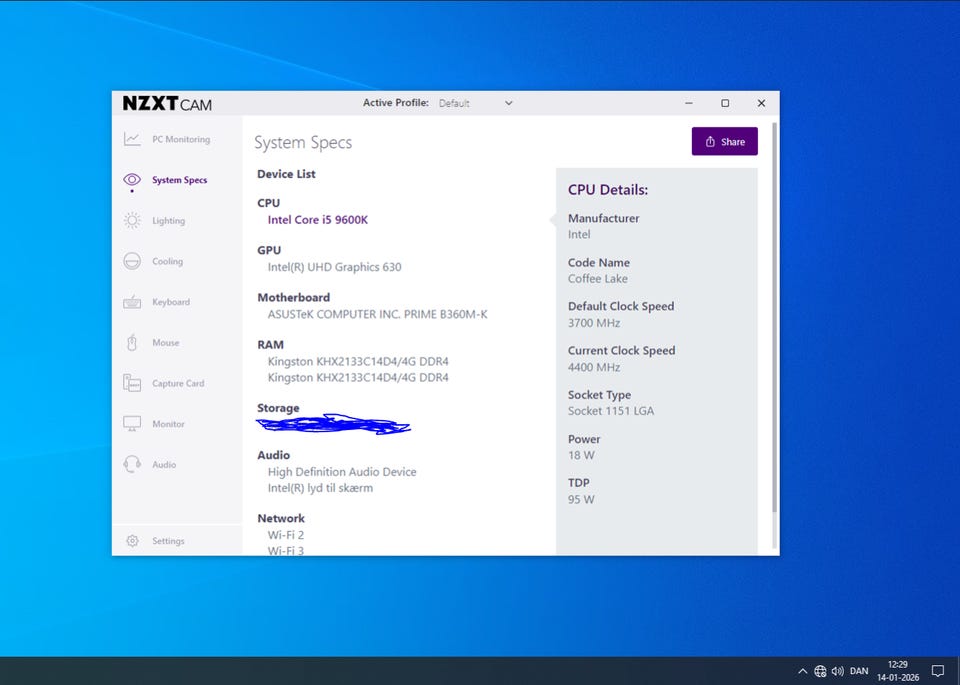Select High Definition Audio Device entry
Image resolution: width=960 pixels, height=685 pixels.
342,472
